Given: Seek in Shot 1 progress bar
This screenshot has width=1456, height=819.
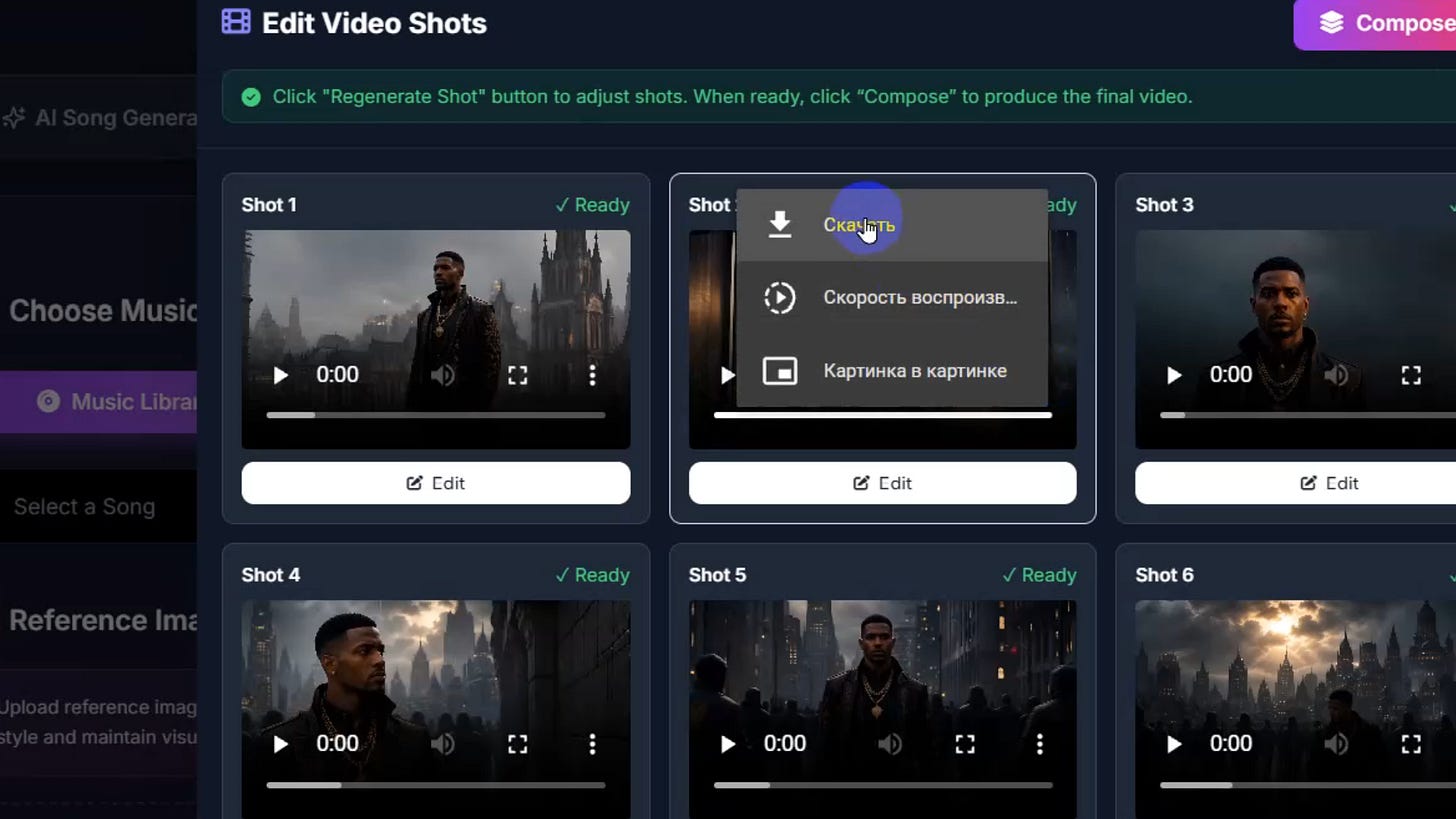Looking at the screenshot, I should [x=436, y=414].
